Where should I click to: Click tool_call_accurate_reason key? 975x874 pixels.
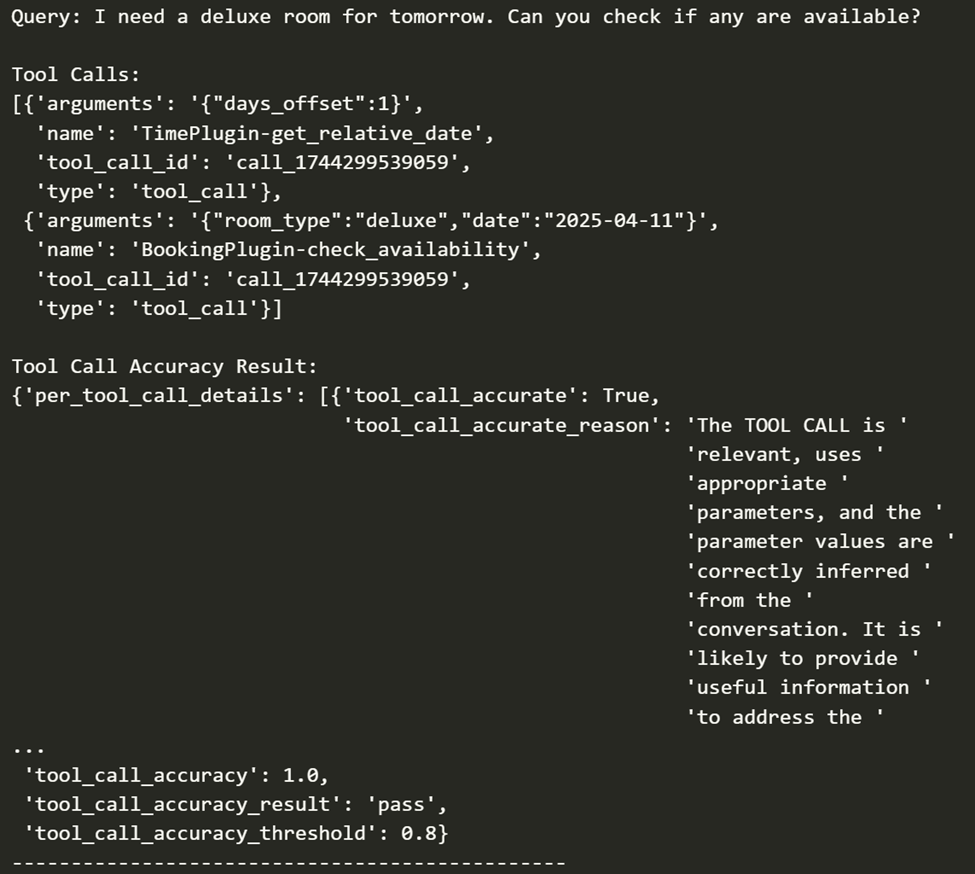click(501, 426)
